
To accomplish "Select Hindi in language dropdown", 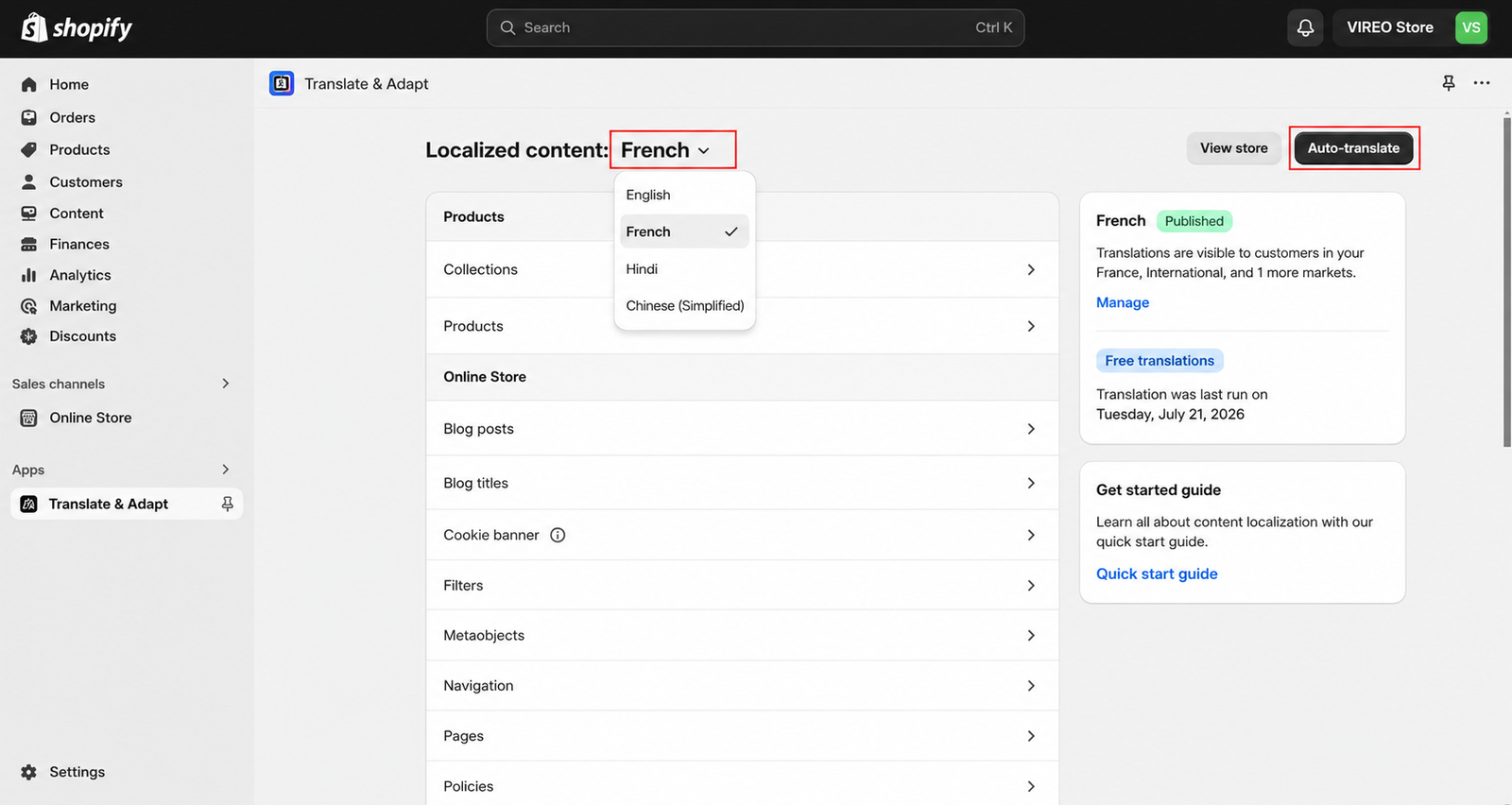I will [684, 268].
